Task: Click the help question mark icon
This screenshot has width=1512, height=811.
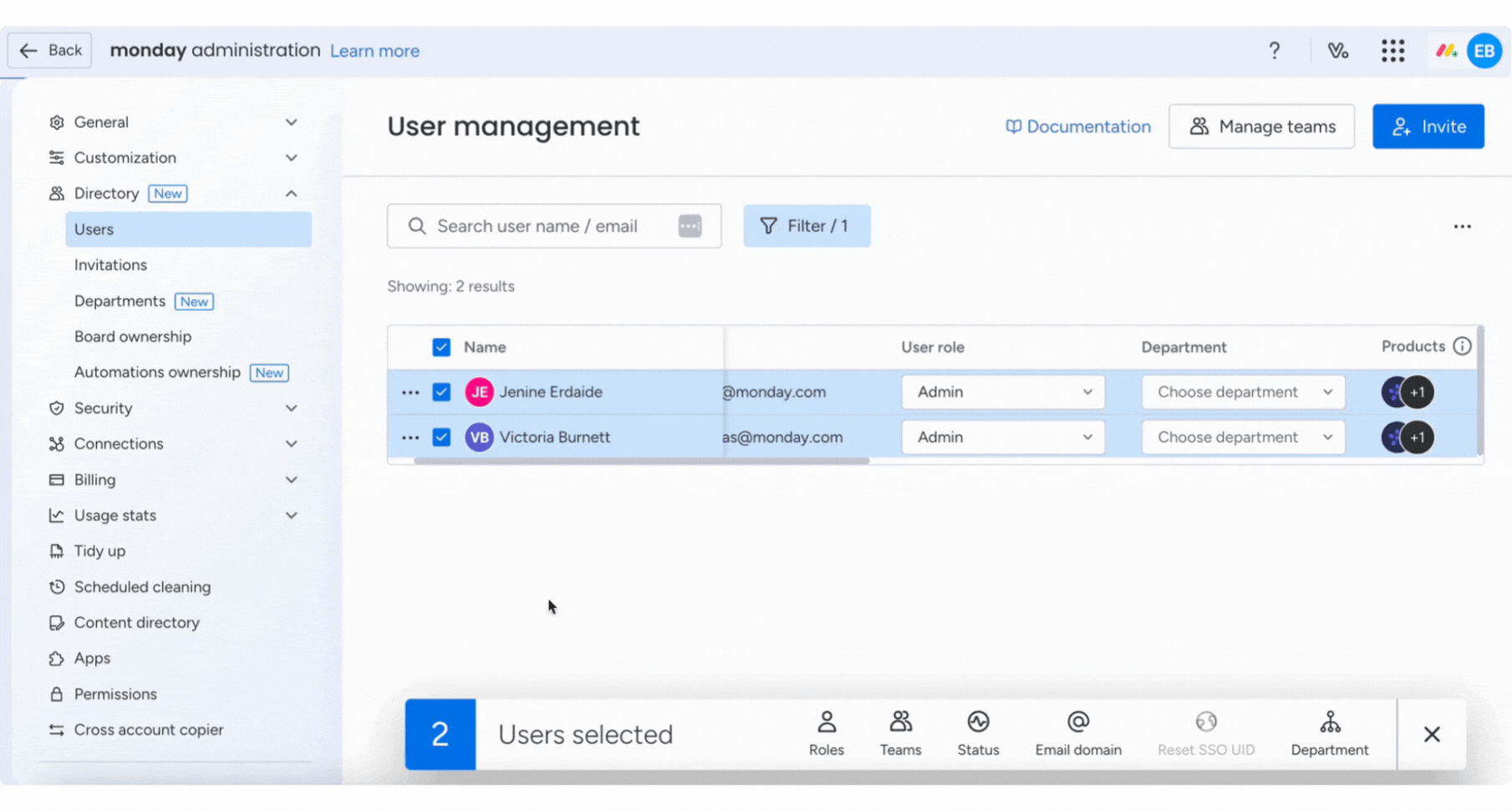Action: [x=1274, y=51]
